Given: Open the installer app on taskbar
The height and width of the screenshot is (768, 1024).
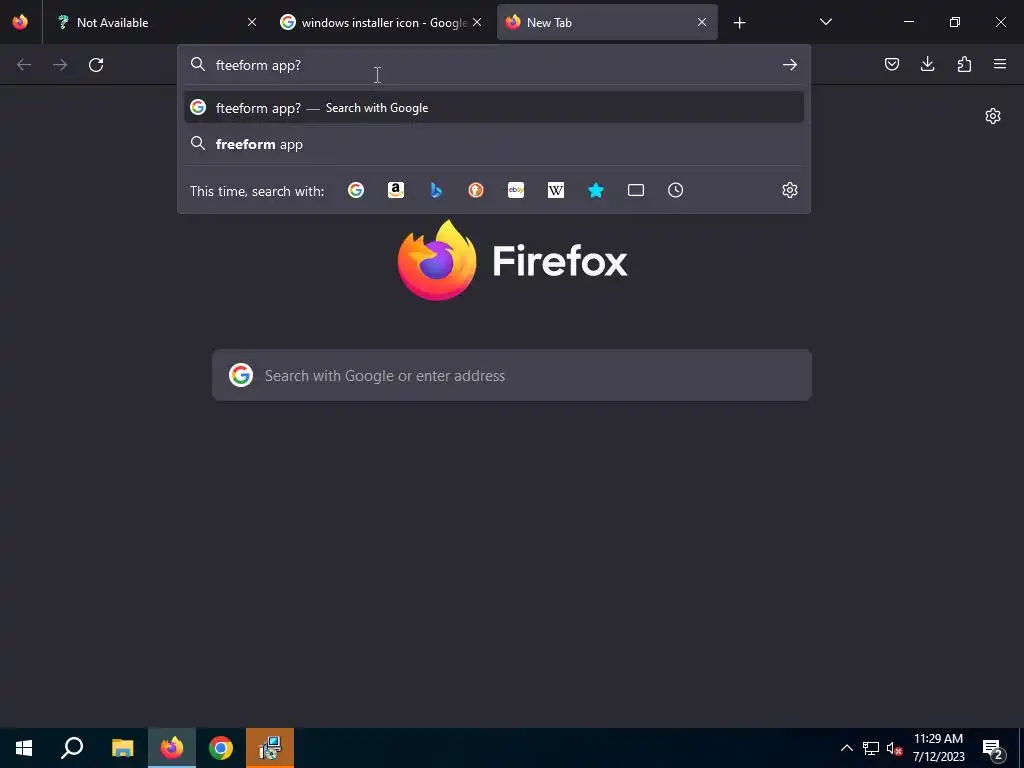Looking at the screenshot, I should click(x=270, y=748).
